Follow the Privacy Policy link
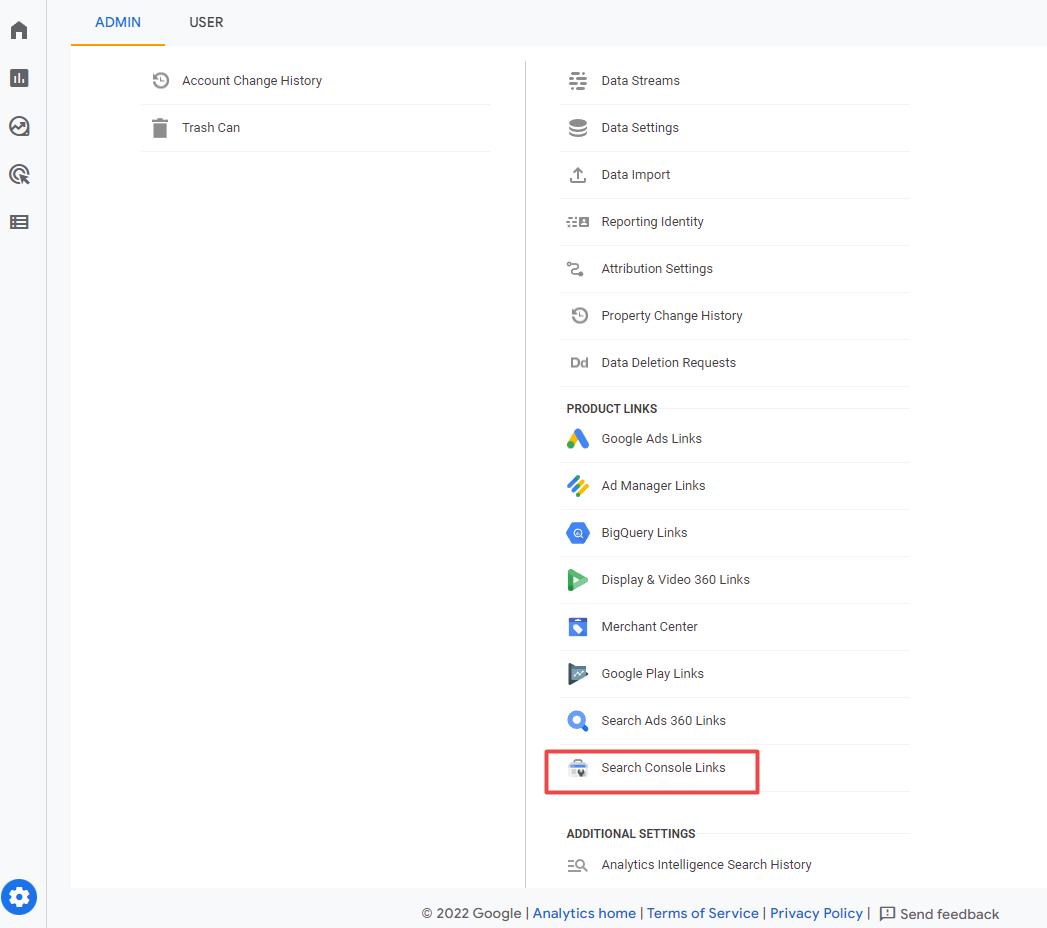This screenshot has width=1047, height=928. tap(817, 913)
